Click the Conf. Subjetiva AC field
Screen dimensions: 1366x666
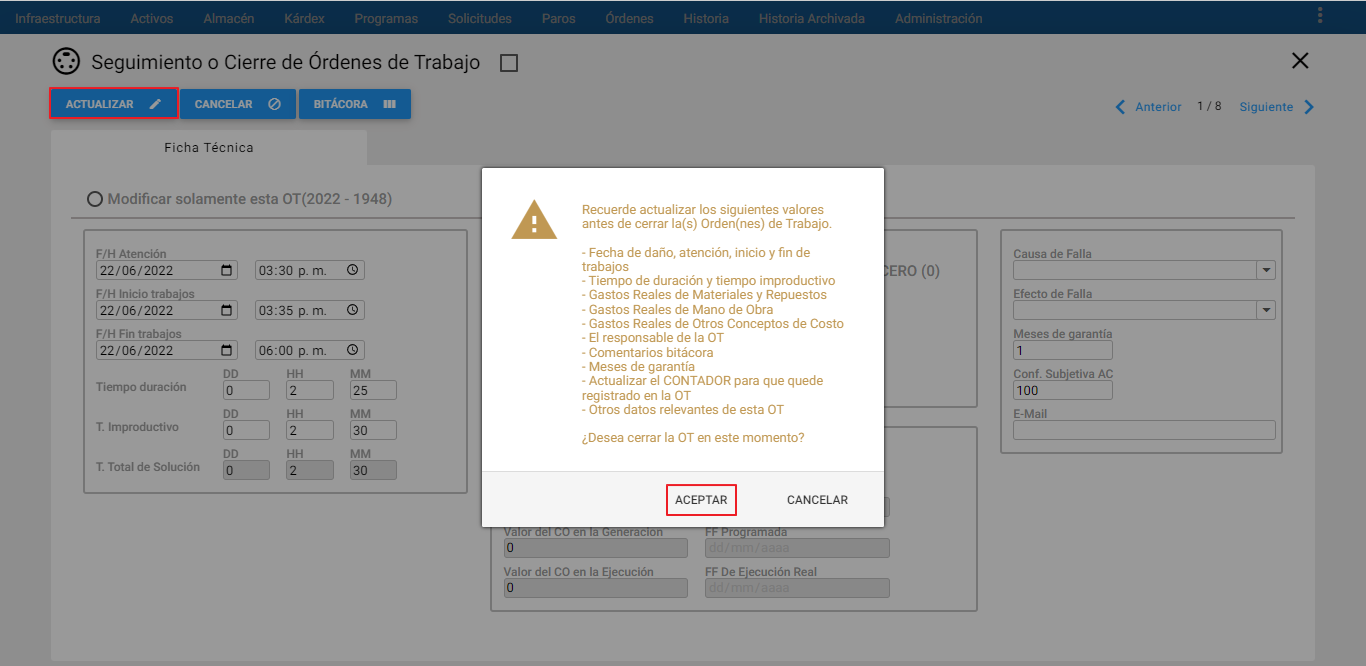[x=1063, y=390]
